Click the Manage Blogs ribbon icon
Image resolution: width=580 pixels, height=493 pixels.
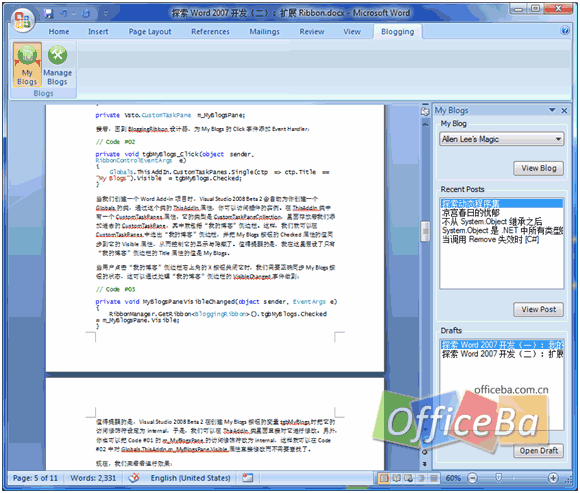point(57,65)
